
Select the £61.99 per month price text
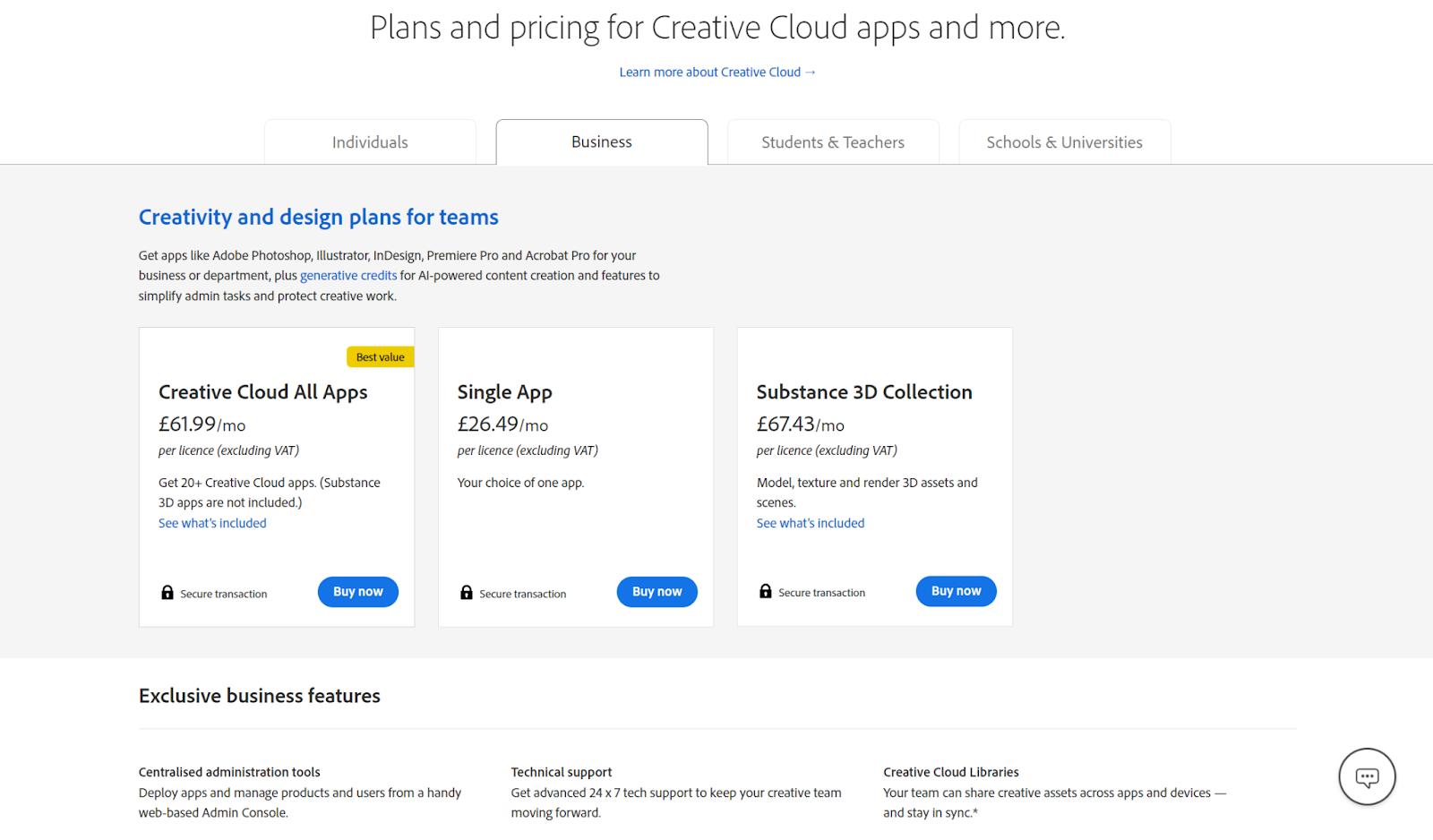click(202, 424)
